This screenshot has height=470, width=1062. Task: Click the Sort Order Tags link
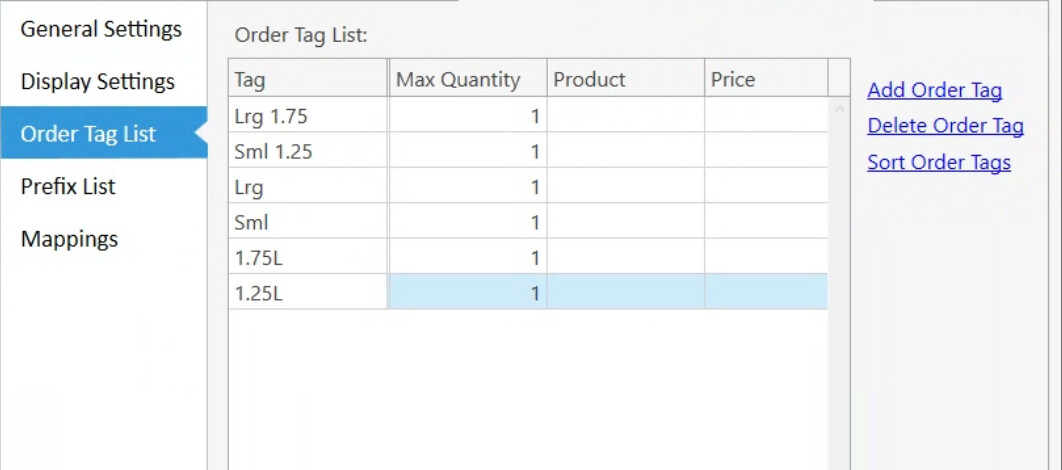click(938, 163)
